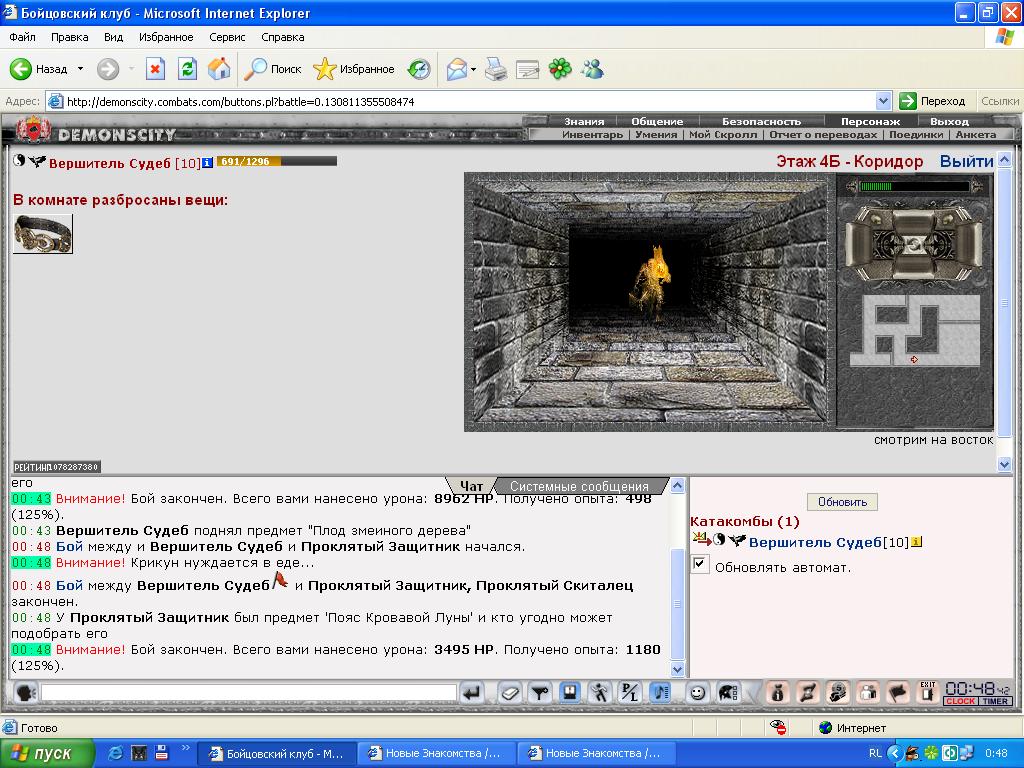The width and height of the screenshot is (1024, 768).
Task: Pick up the belt item thumbnail
Action: pos(43,234)
